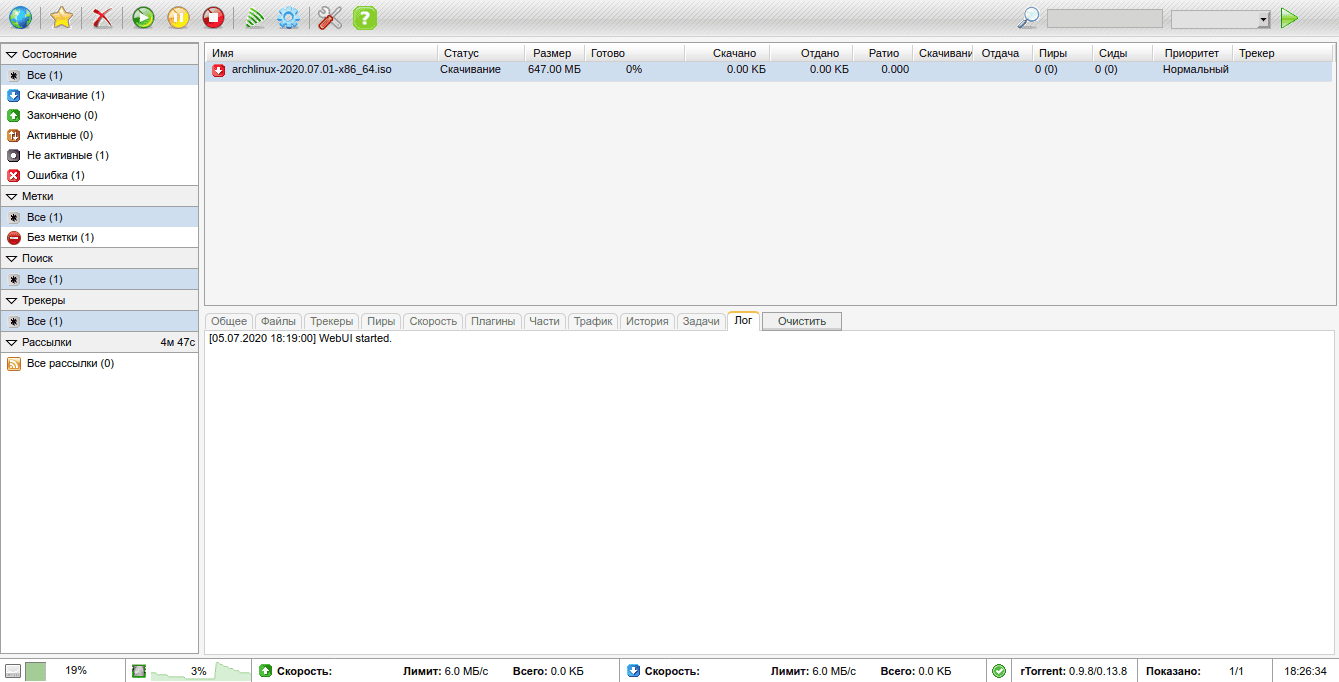The image size is (1339, 682).
Task: Open the RSS manager icon in the toolbar
Action: [255, 17]
